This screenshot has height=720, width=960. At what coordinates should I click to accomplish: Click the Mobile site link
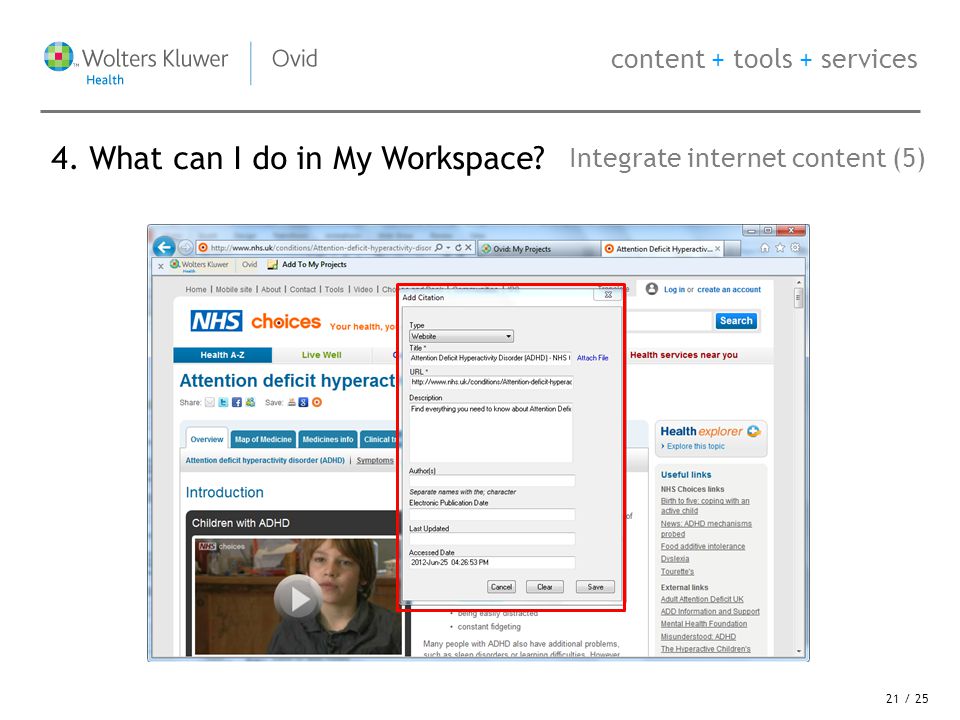[x=233, y=290]
